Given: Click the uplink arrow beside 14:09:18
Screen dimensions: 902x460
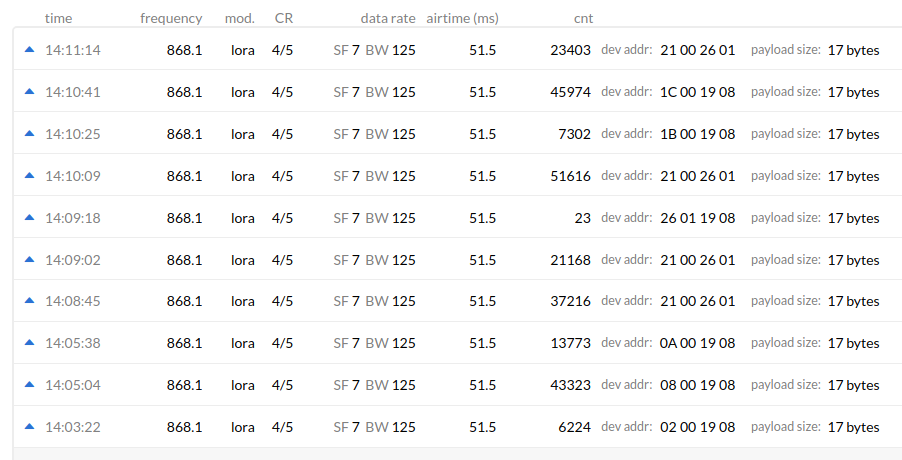Looking at the screenshot, I should pyautogui.click(x=29, y=217).
